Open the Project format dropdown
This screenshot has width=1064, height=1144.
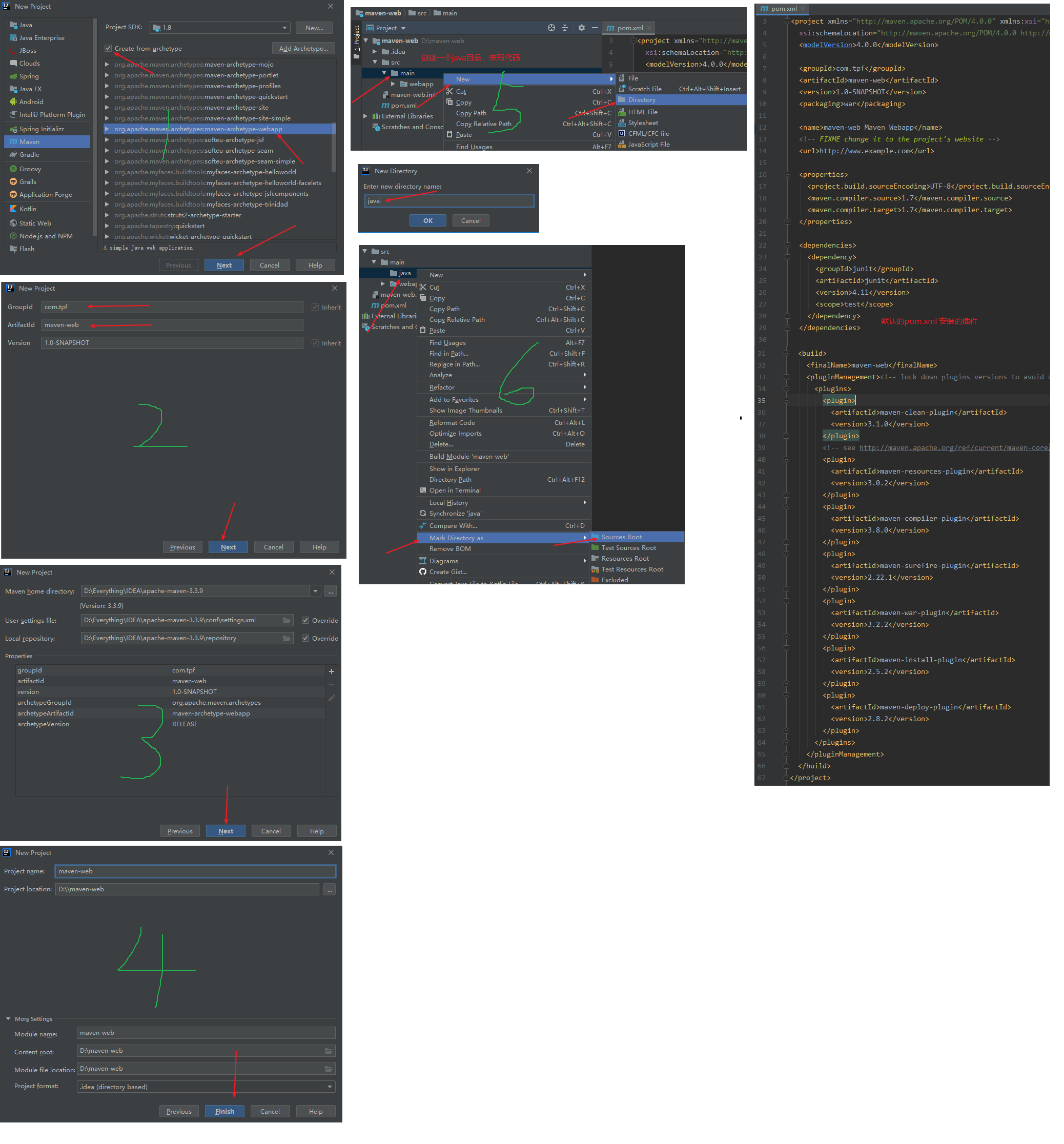[x=206, y=1087]
